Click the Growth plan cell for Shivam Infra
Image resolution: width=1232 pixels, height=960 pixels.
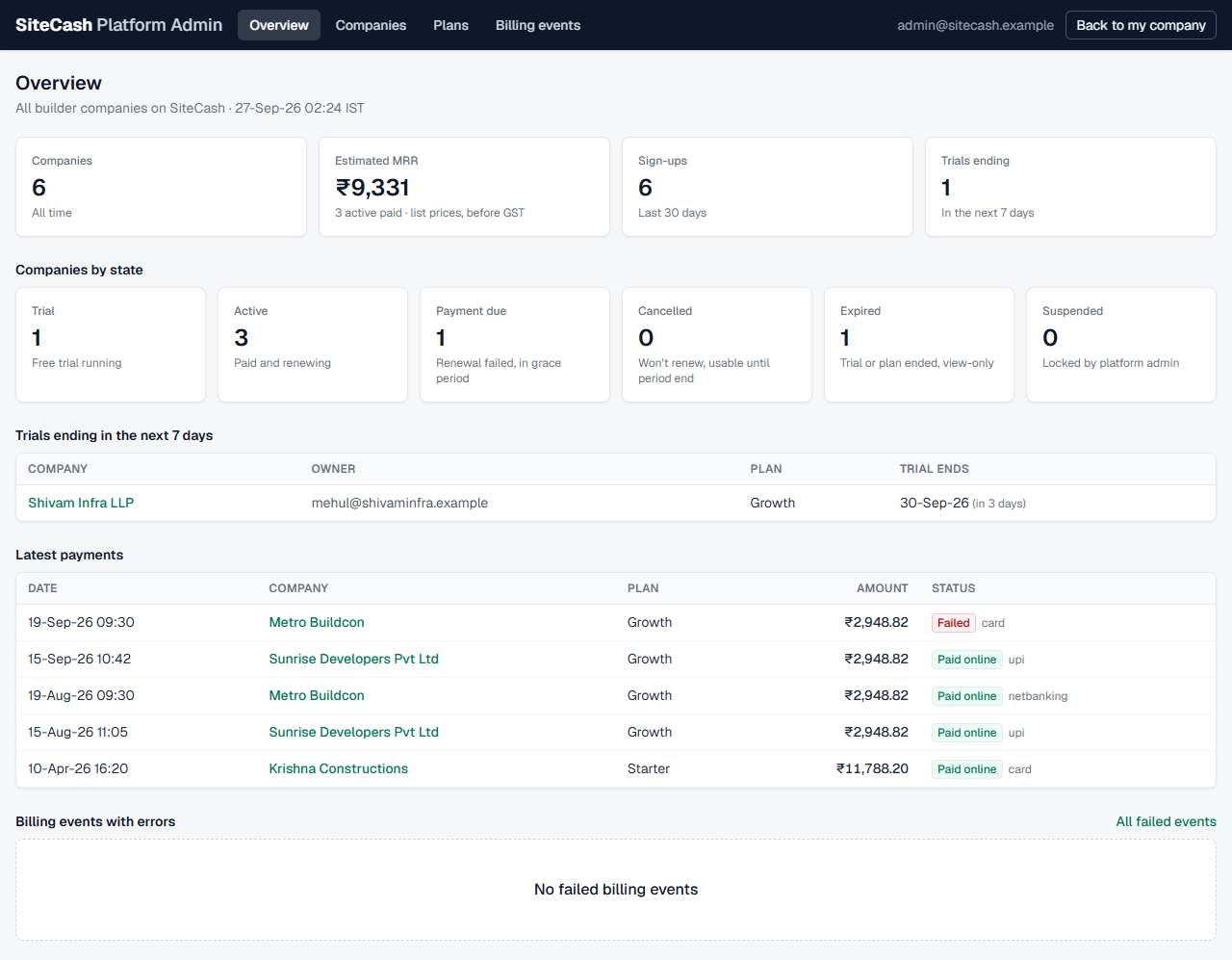click(x=773, y=503)
